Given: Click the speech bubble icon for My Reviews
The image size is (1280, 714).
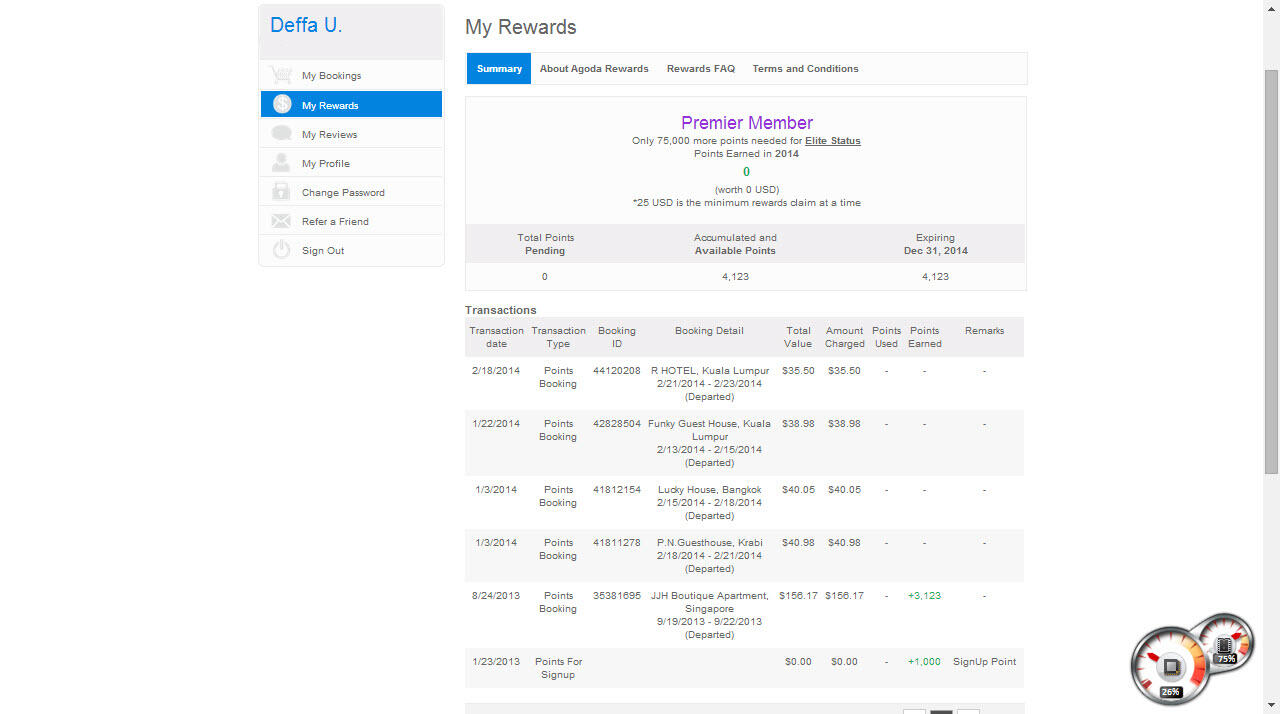Looking at the screenshot, I should (282, 133).
